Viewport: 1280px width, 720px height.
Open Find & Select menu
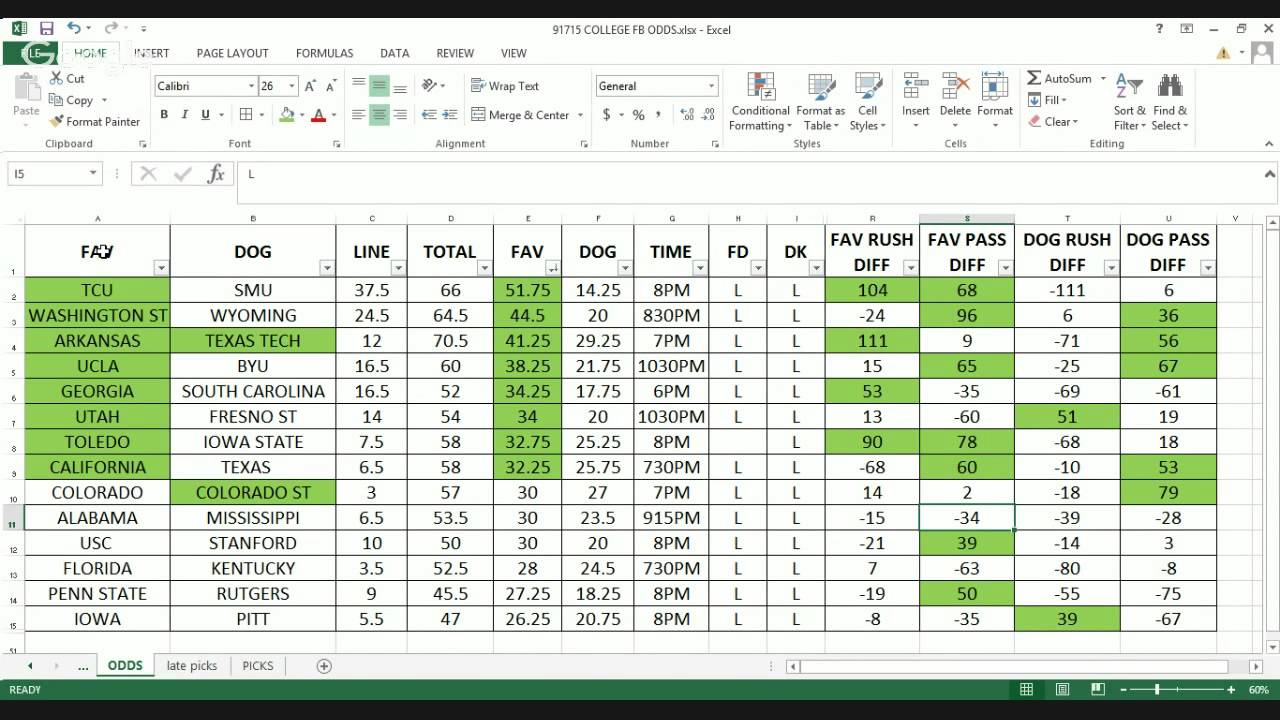click(x=1170, y=101)
